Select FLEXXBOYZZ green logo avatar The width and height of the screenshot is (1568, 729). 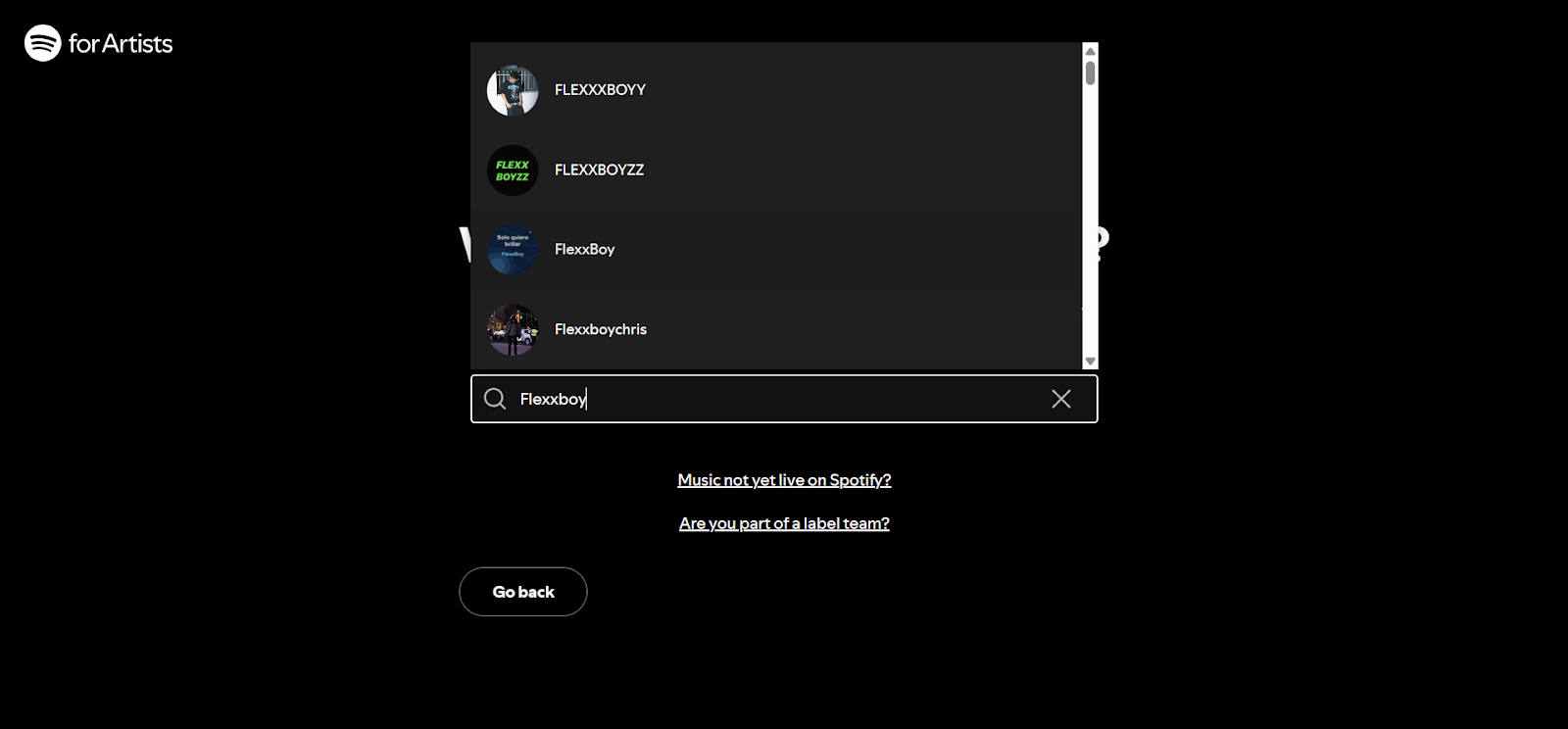point(513,170)
